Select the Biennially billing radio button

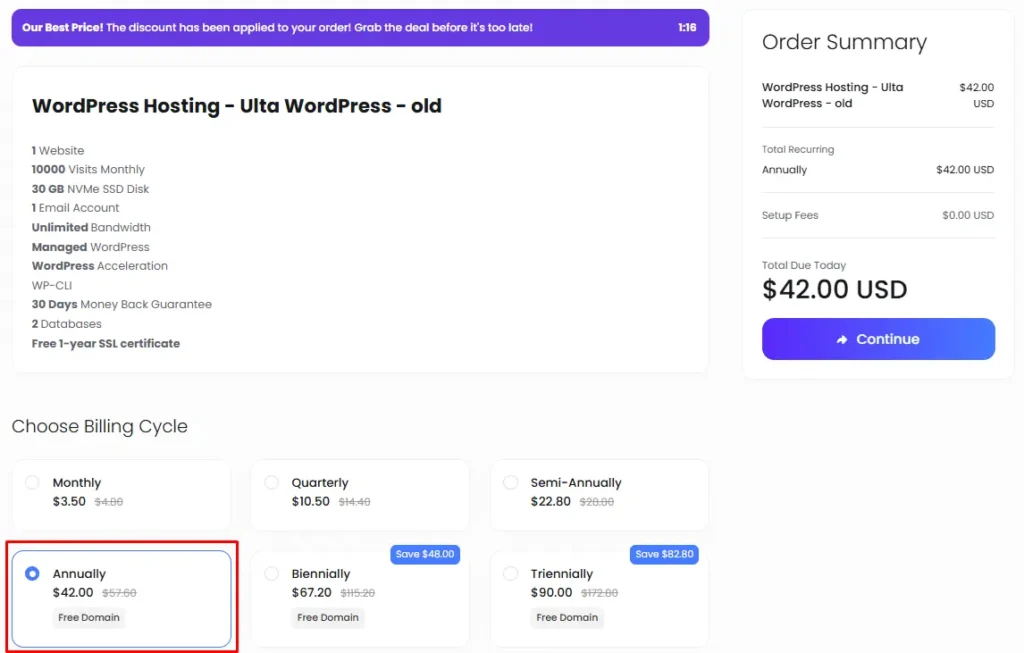coord(272,574)
